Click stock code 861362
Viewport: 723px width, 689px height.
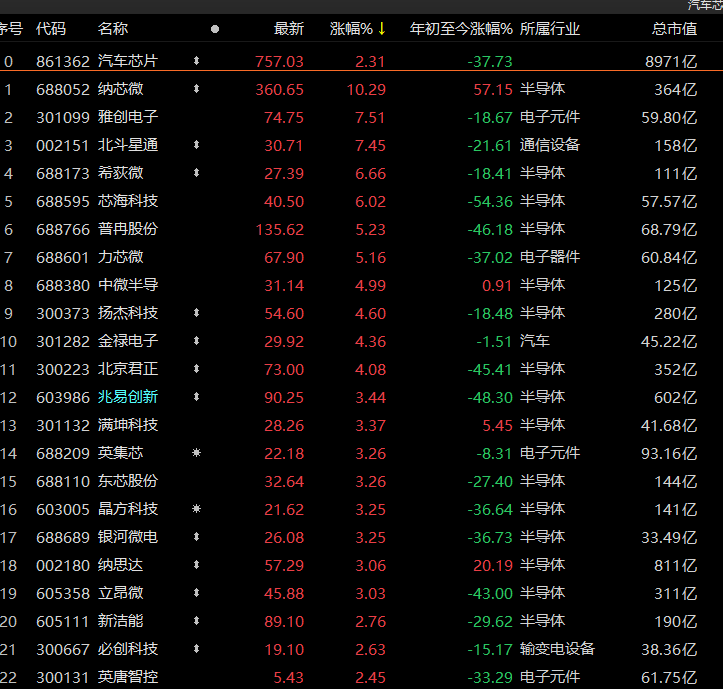click(x=63, y=61)
